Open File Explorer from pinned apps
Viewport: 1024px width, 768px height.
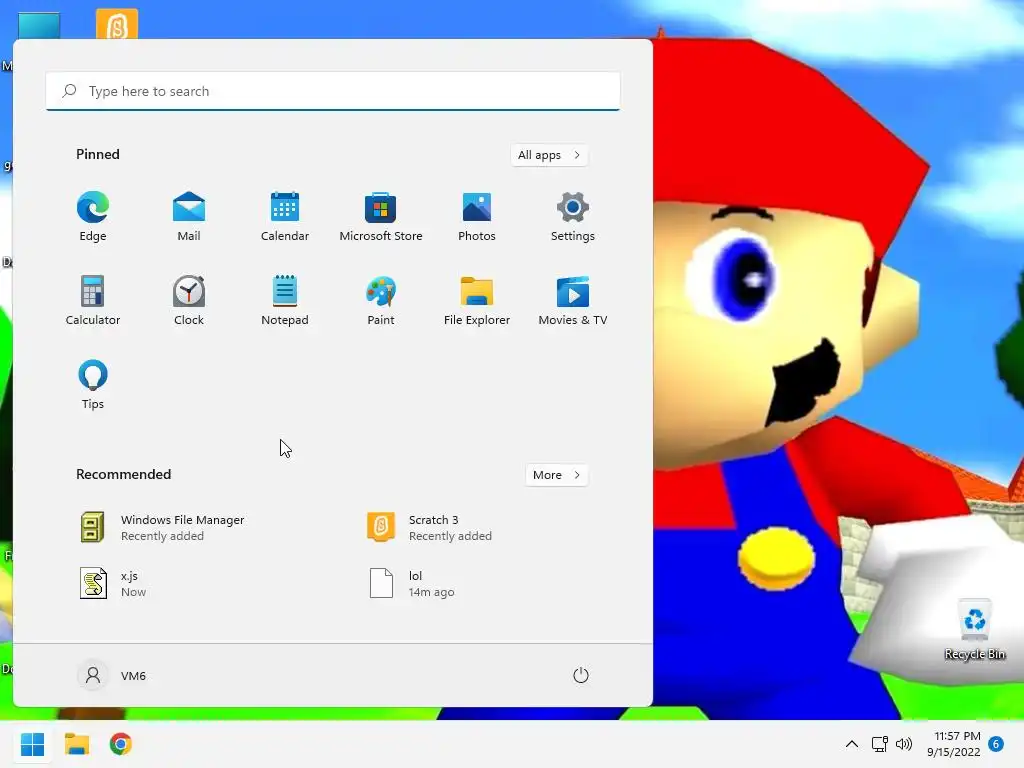[477, 301]
